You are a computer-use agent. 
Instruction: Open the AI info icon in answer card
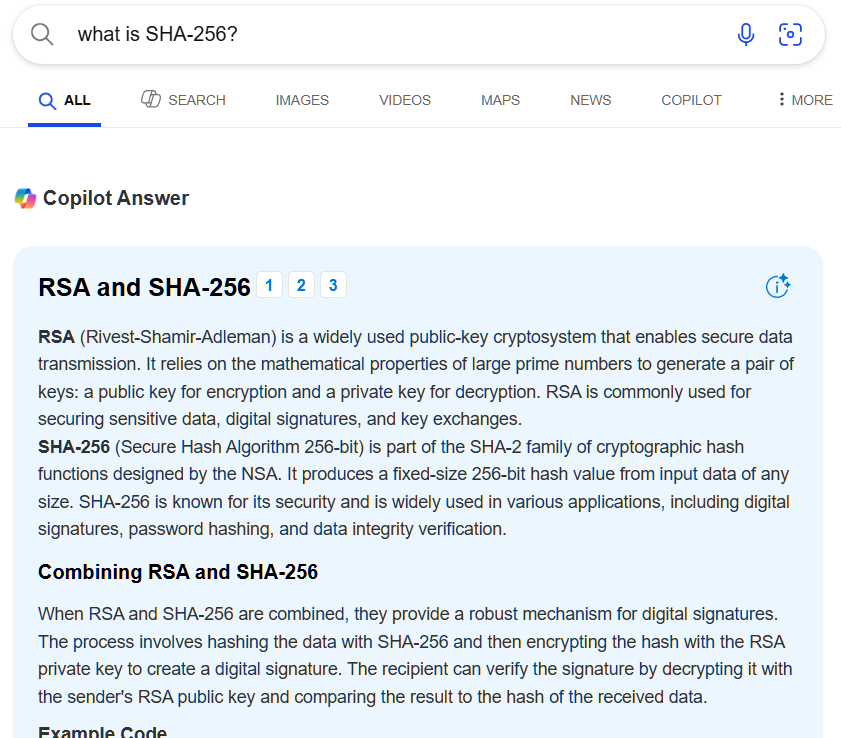point(778,286)
